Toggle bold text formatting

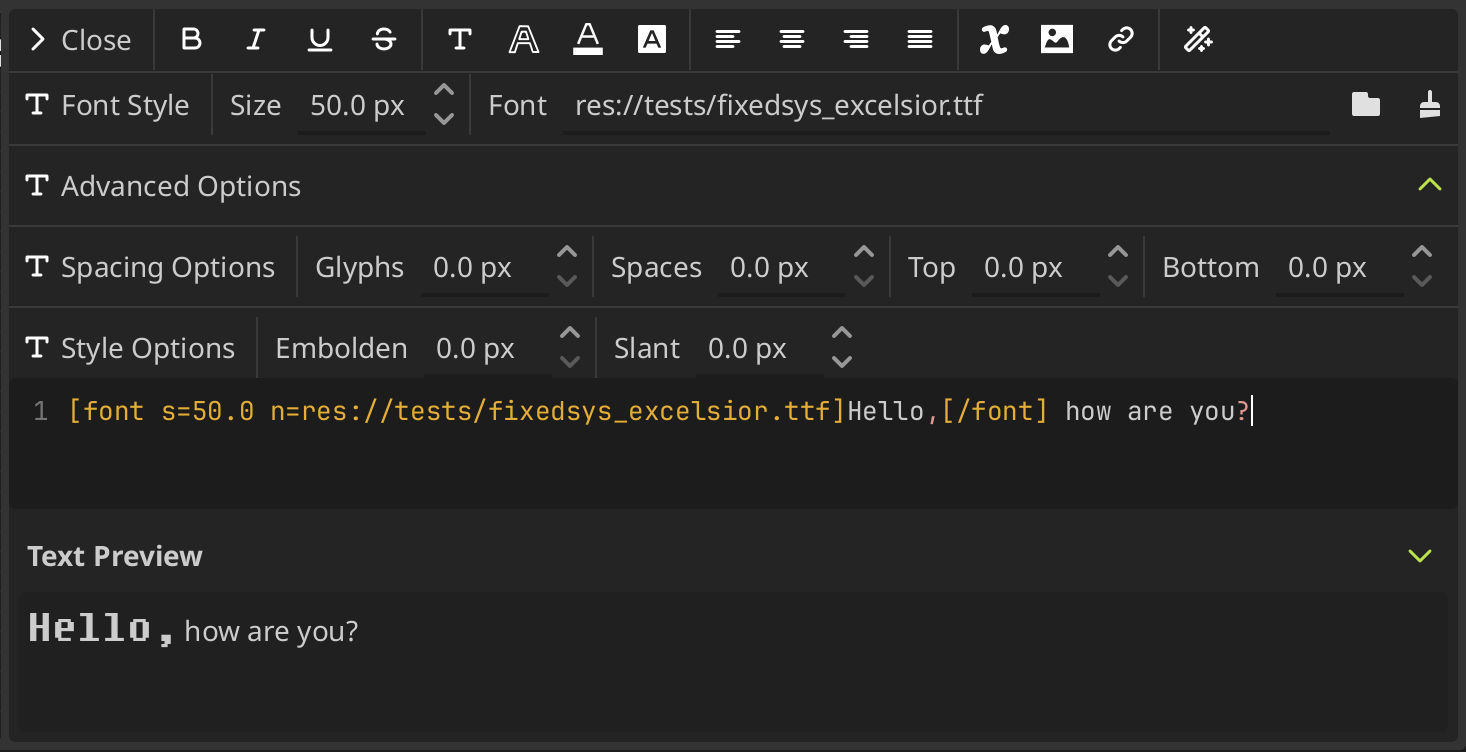pyautogui.click(x=191, y=40)
